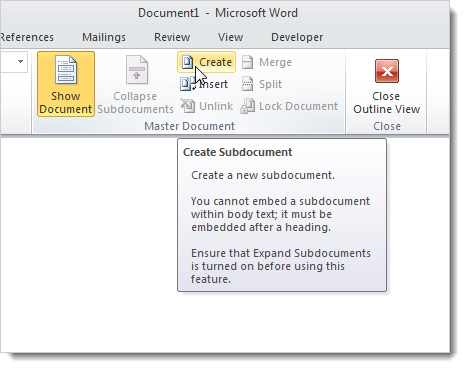Click Create subdocument in Master Document group

tap(206, 62)
